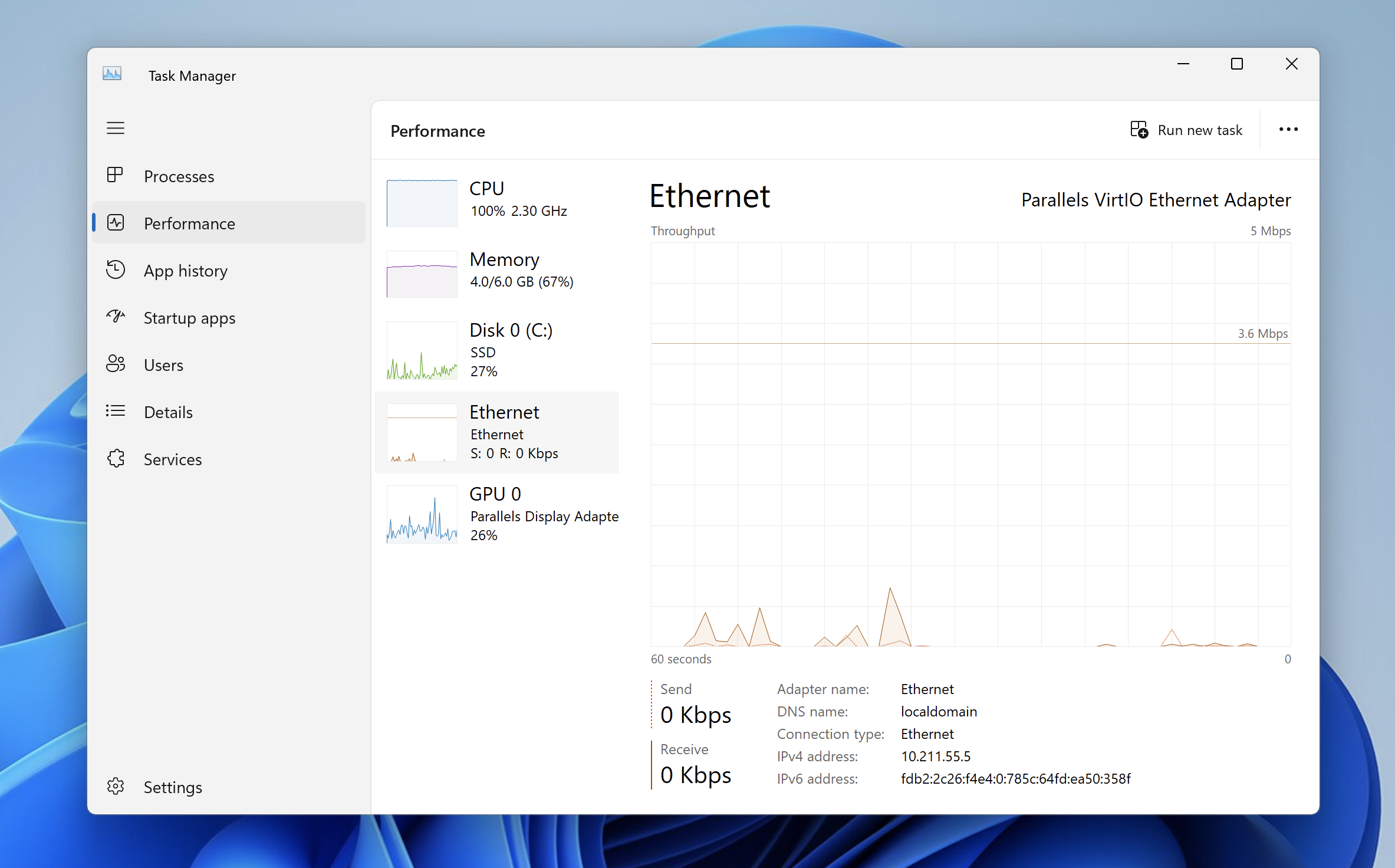The width and height of the screenshot is (1395, 868).
Task: Select the CPU performance thumbnail graph
Action: coord(422,203)
